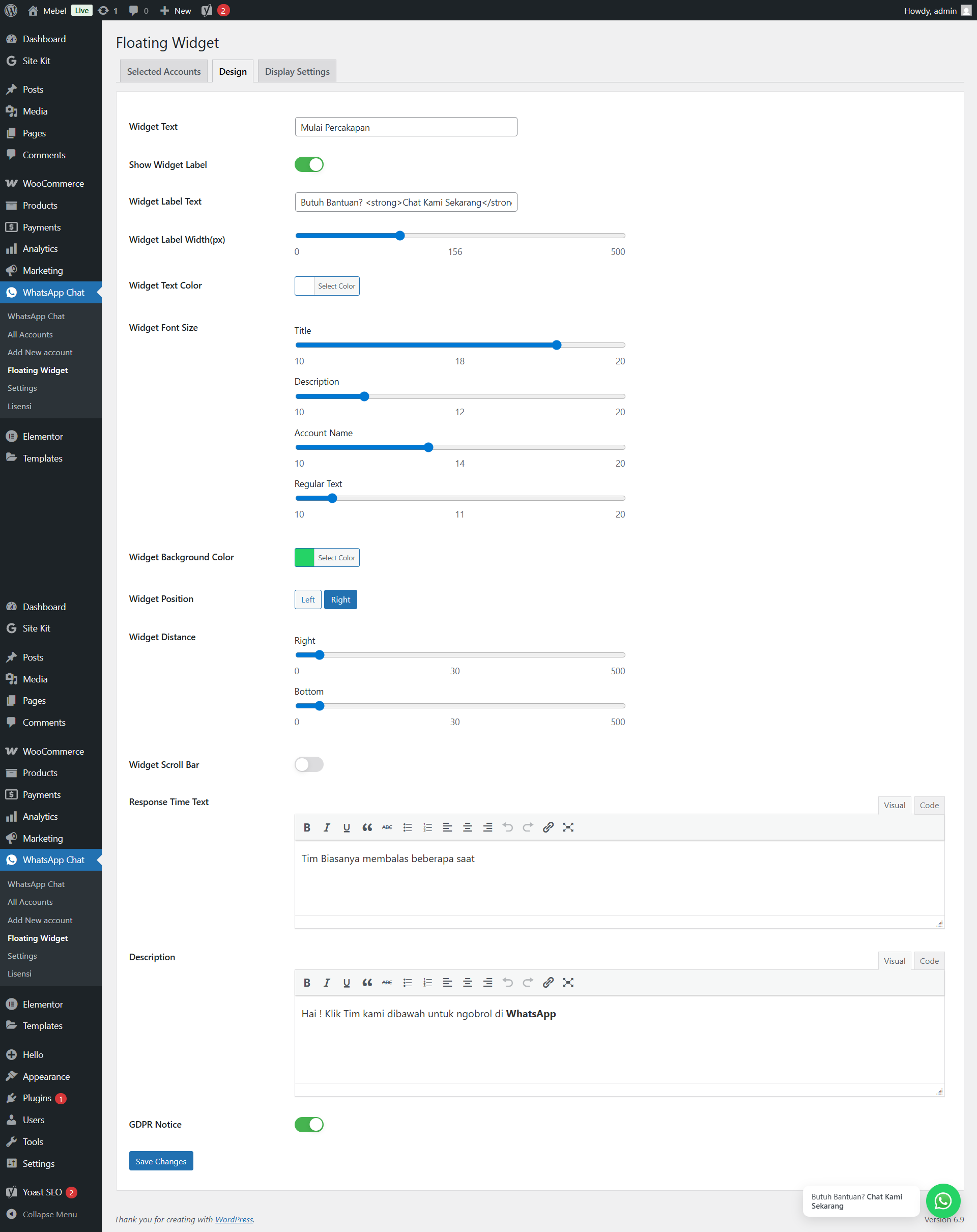
Task: Collapse the admin sidebar menu
Action: [x=49, y=1214]
